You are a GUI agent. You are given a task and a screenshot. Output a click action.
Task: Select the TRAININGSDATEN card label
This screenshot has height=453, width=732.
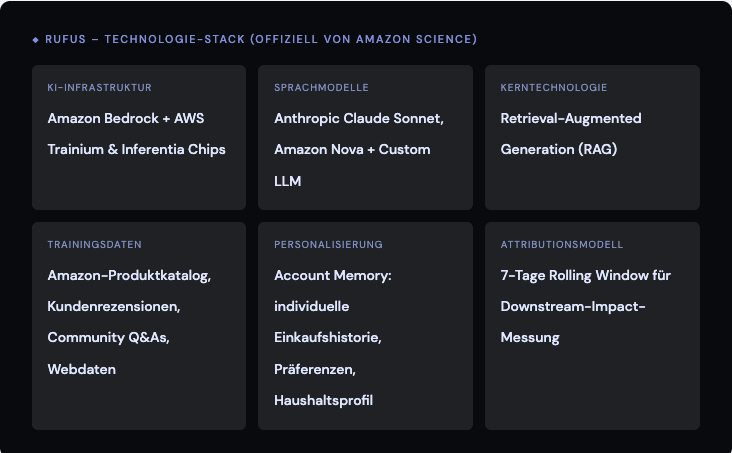click(94, 244)
